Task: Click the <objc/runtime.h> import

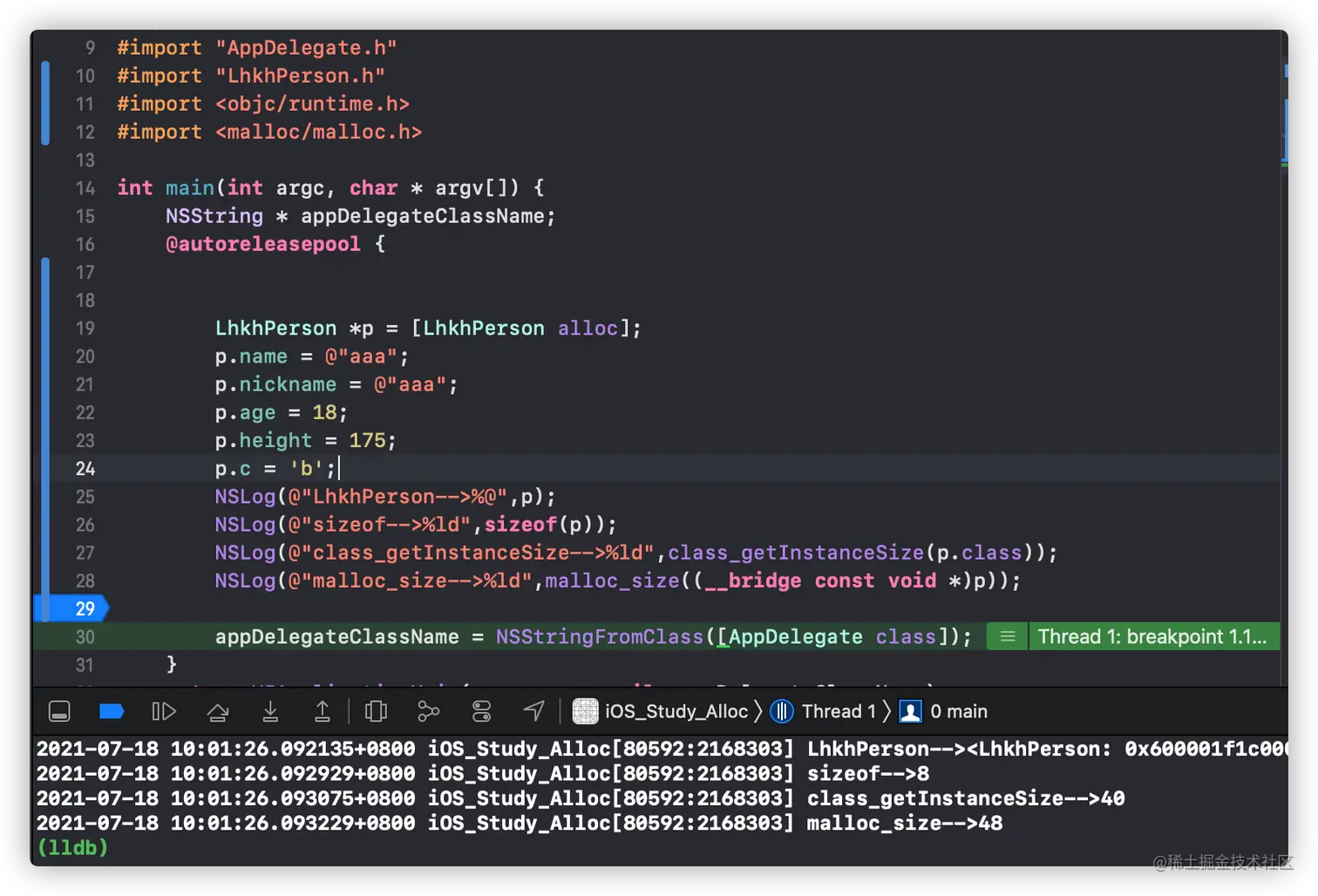Action: point(312,104)
